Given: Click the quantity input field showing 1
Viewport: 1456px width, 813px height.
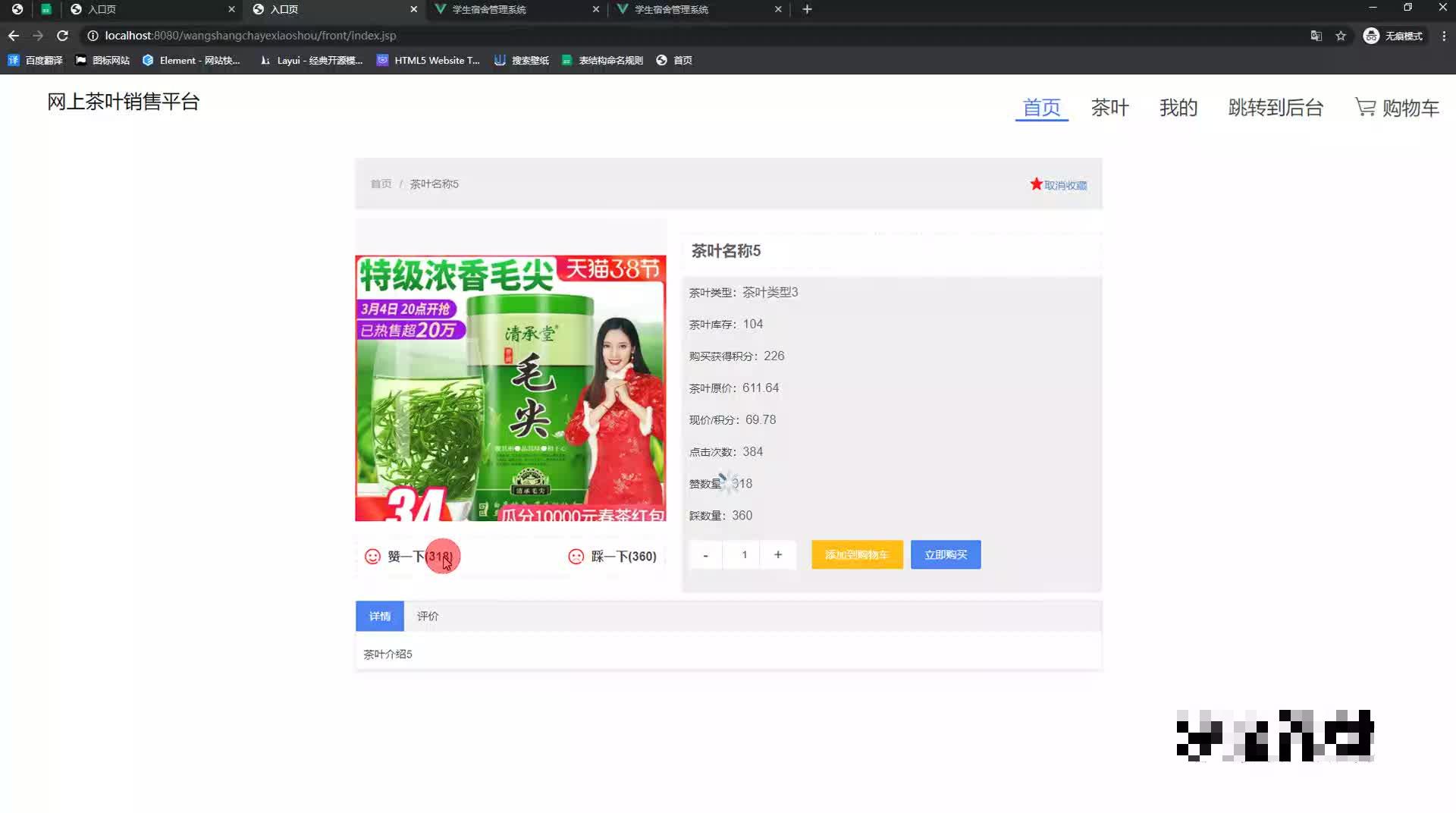Looking at the screenshot, I should coord(743,555).
